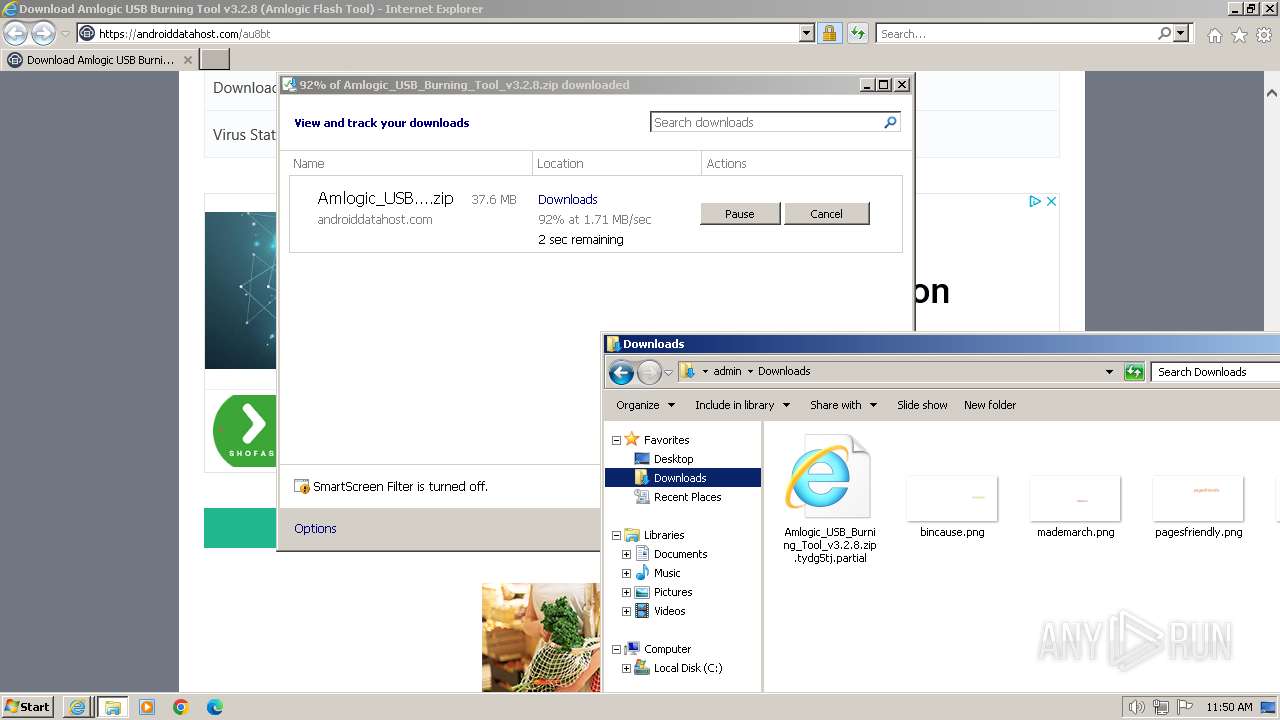This screenshot has height=720, width=1280.
Task: Click the Search Downloads field in Explorer
Action: coord(1215,372)
